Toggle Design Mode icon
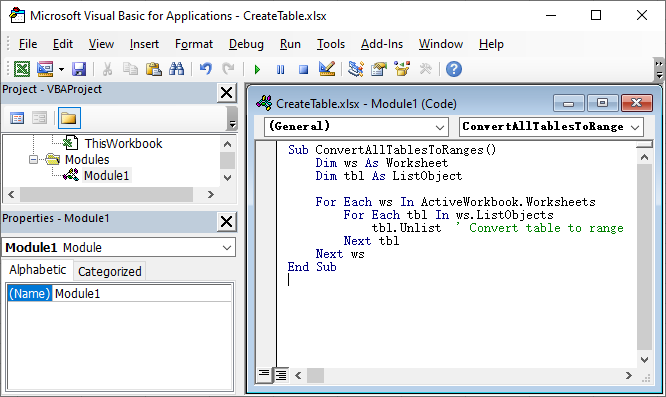Viewport: 666px width, 397px height. 327,69
